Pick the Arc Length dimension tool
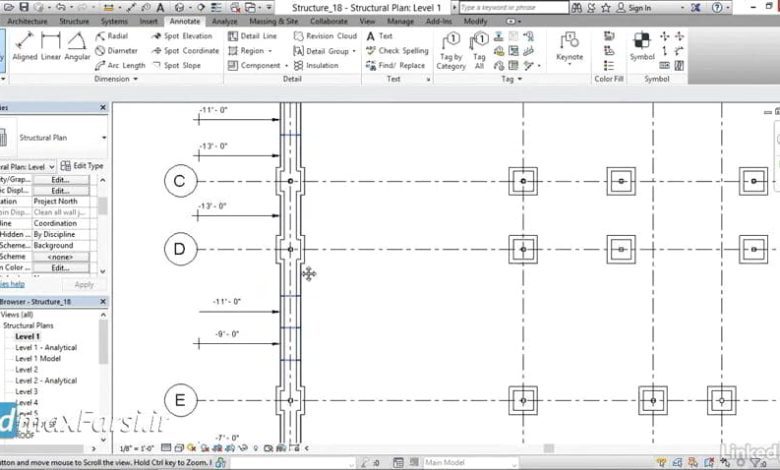 (120, 65)
